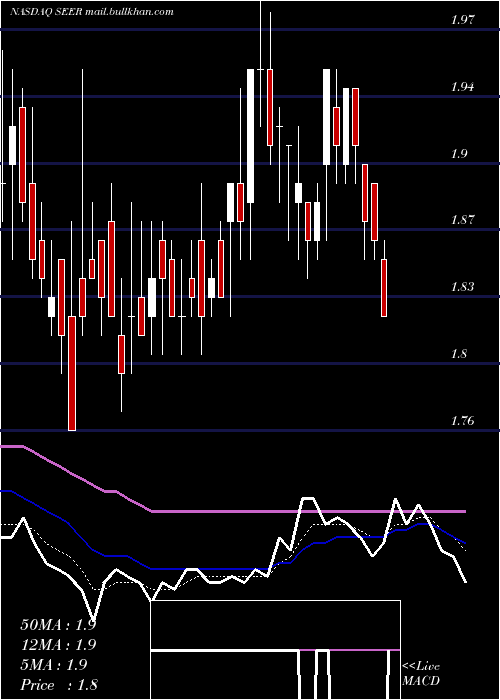Click the 1.97 price axis label
Screen dimensions: 500x700
[x=461, y=20]
